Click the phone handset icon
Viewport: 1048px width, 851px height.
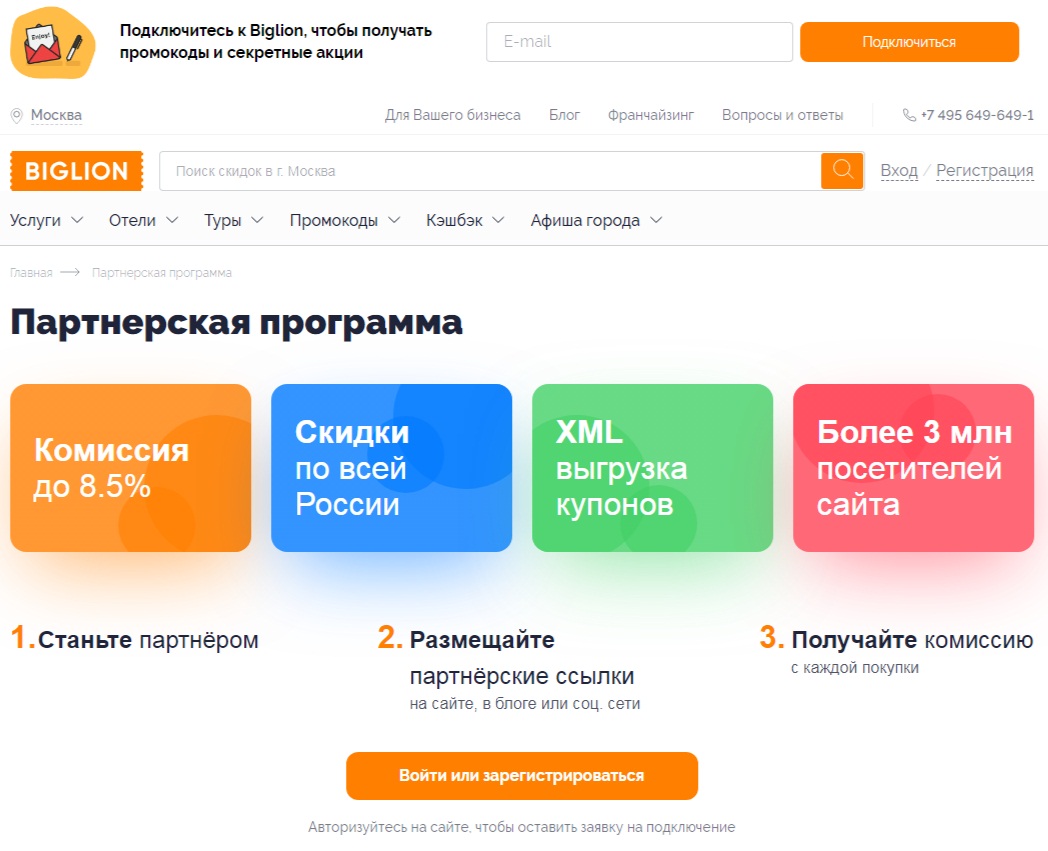tap(909, 115)
